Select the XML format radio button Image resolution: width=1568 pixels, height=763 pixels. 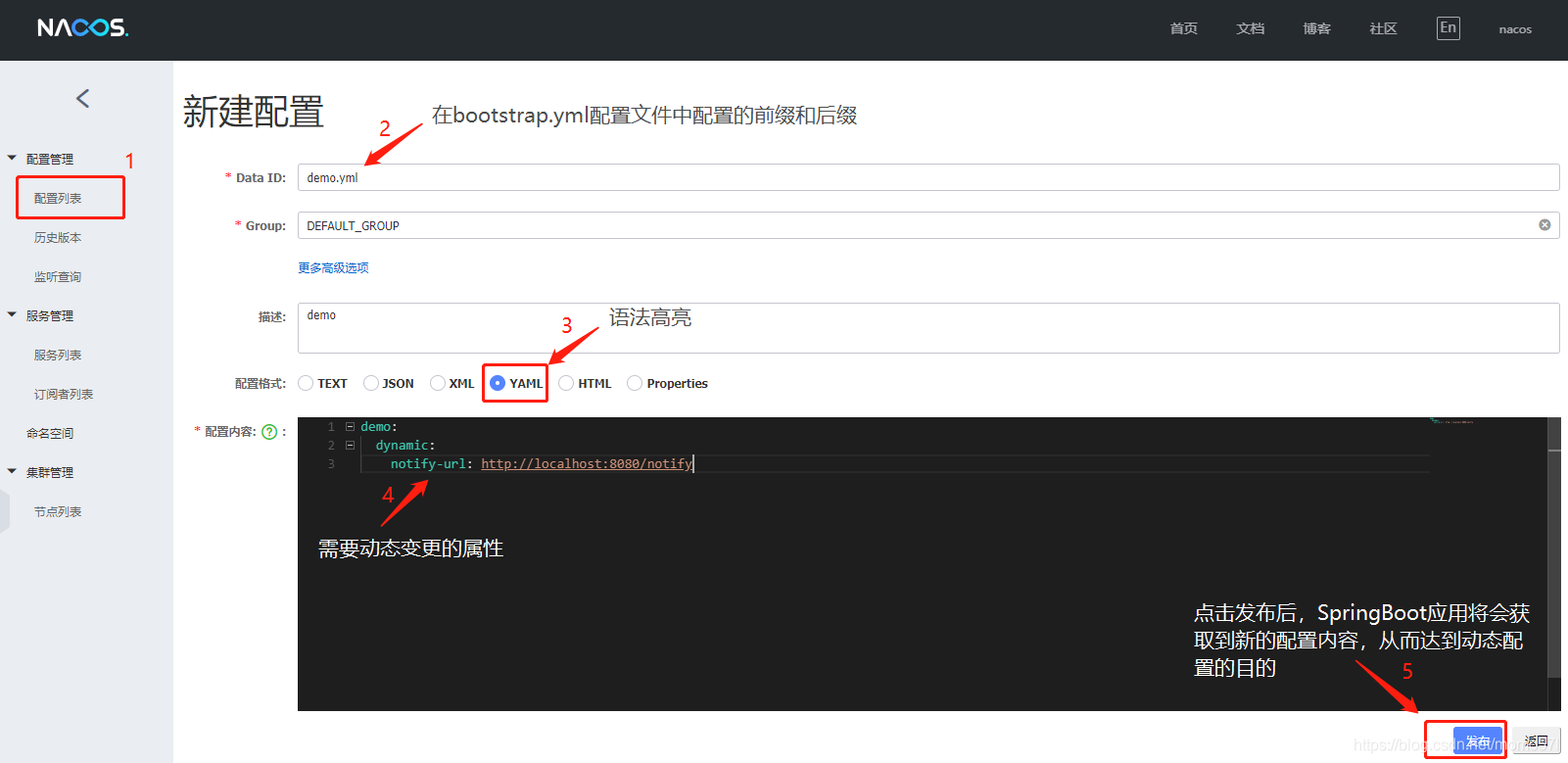(438, 383)
